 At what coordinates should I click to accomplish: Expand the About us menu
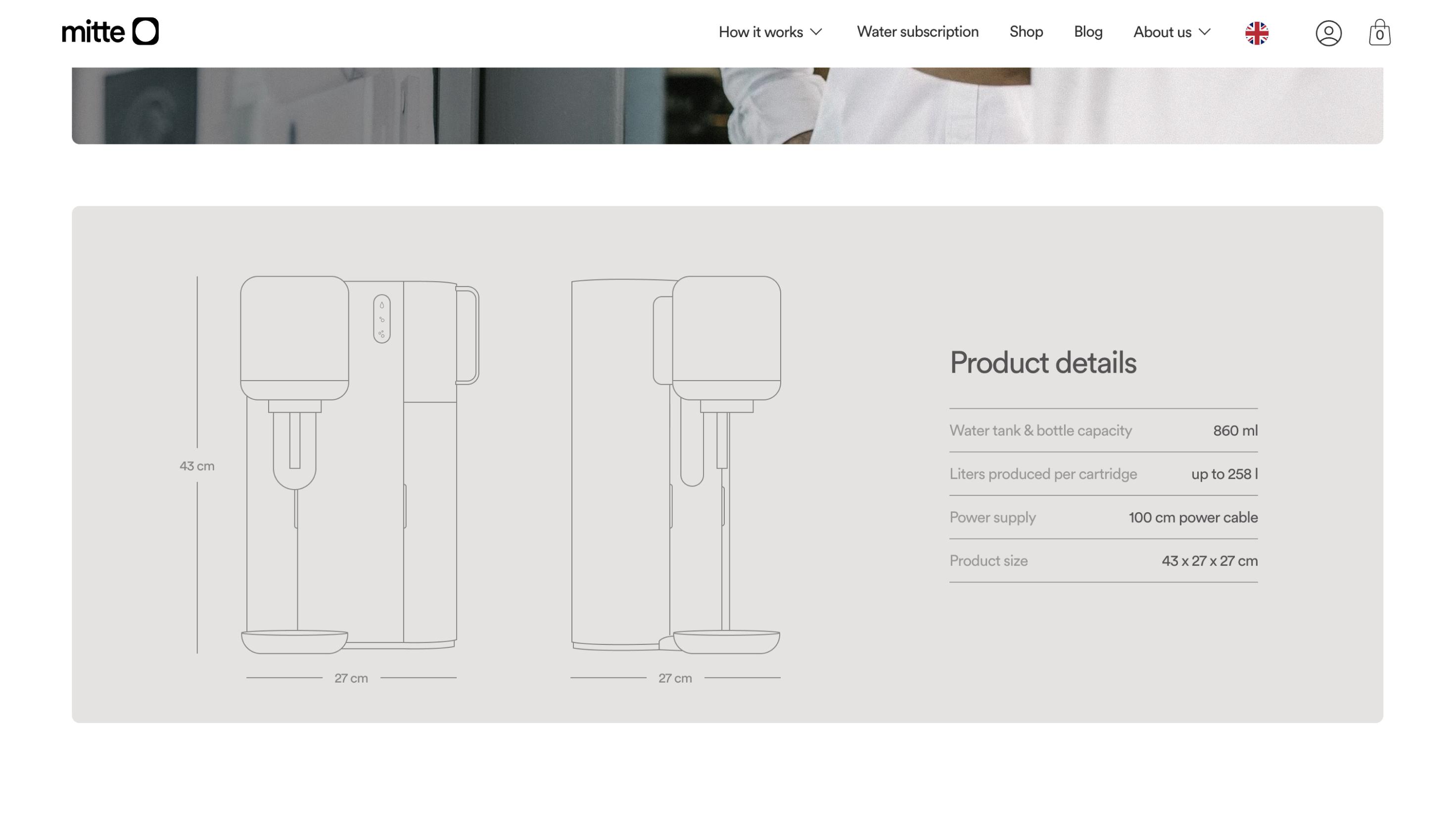pyautogui.click(x=1172, y=32)
